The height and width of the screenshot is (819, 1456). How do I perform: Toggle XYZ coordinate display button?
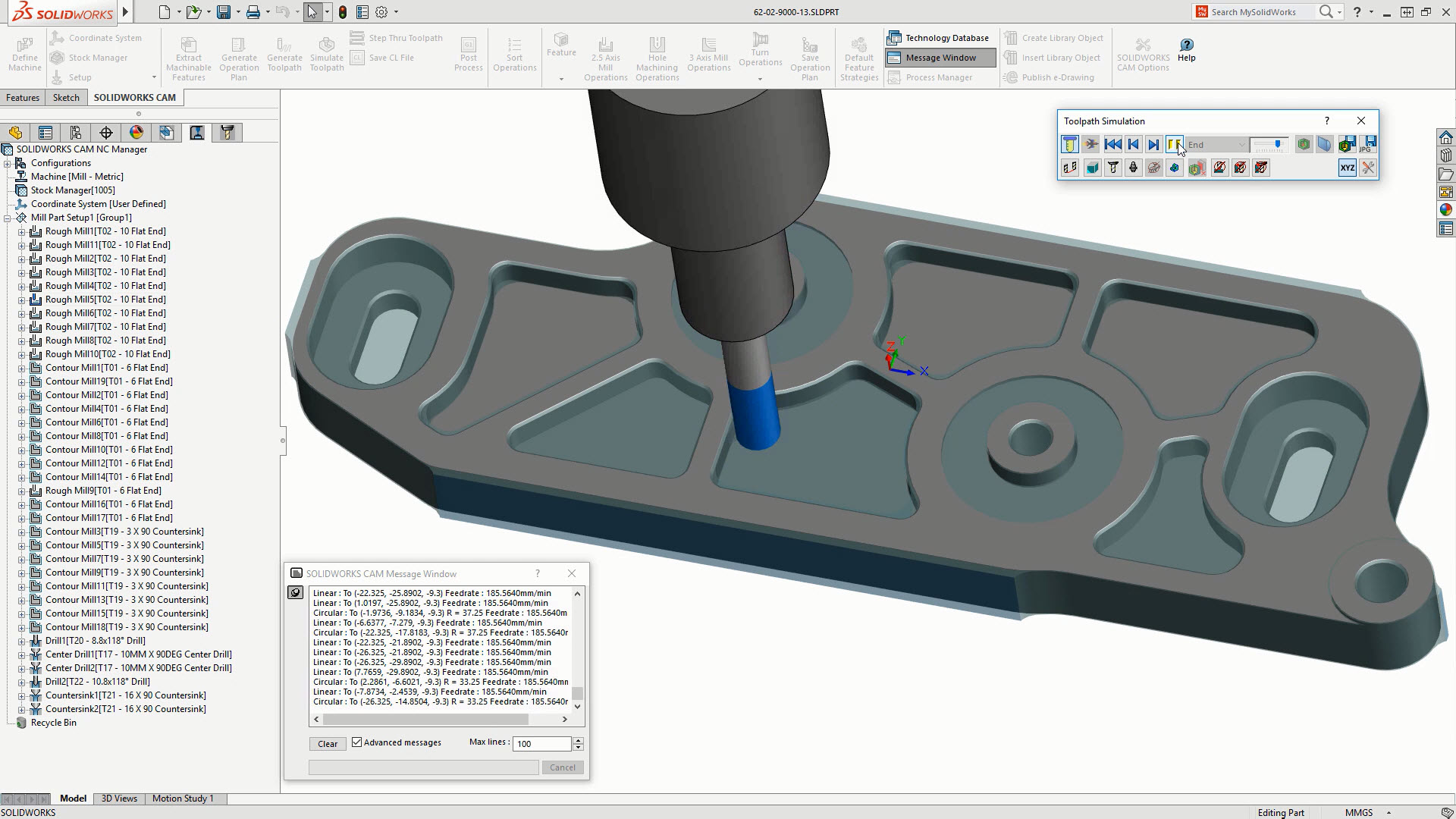(1347, 168)
